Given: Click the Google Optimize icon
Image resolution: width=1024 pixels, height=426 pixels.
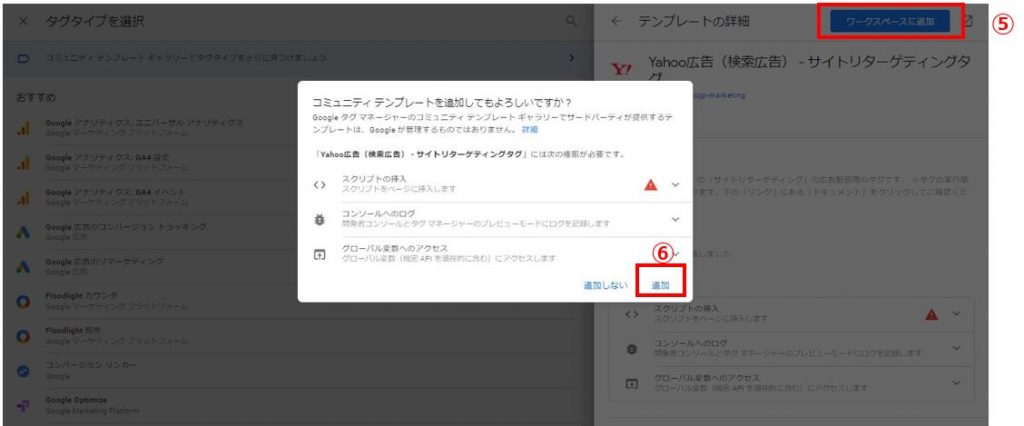Looking at the screenshot, I should click(x=23, y=406).
